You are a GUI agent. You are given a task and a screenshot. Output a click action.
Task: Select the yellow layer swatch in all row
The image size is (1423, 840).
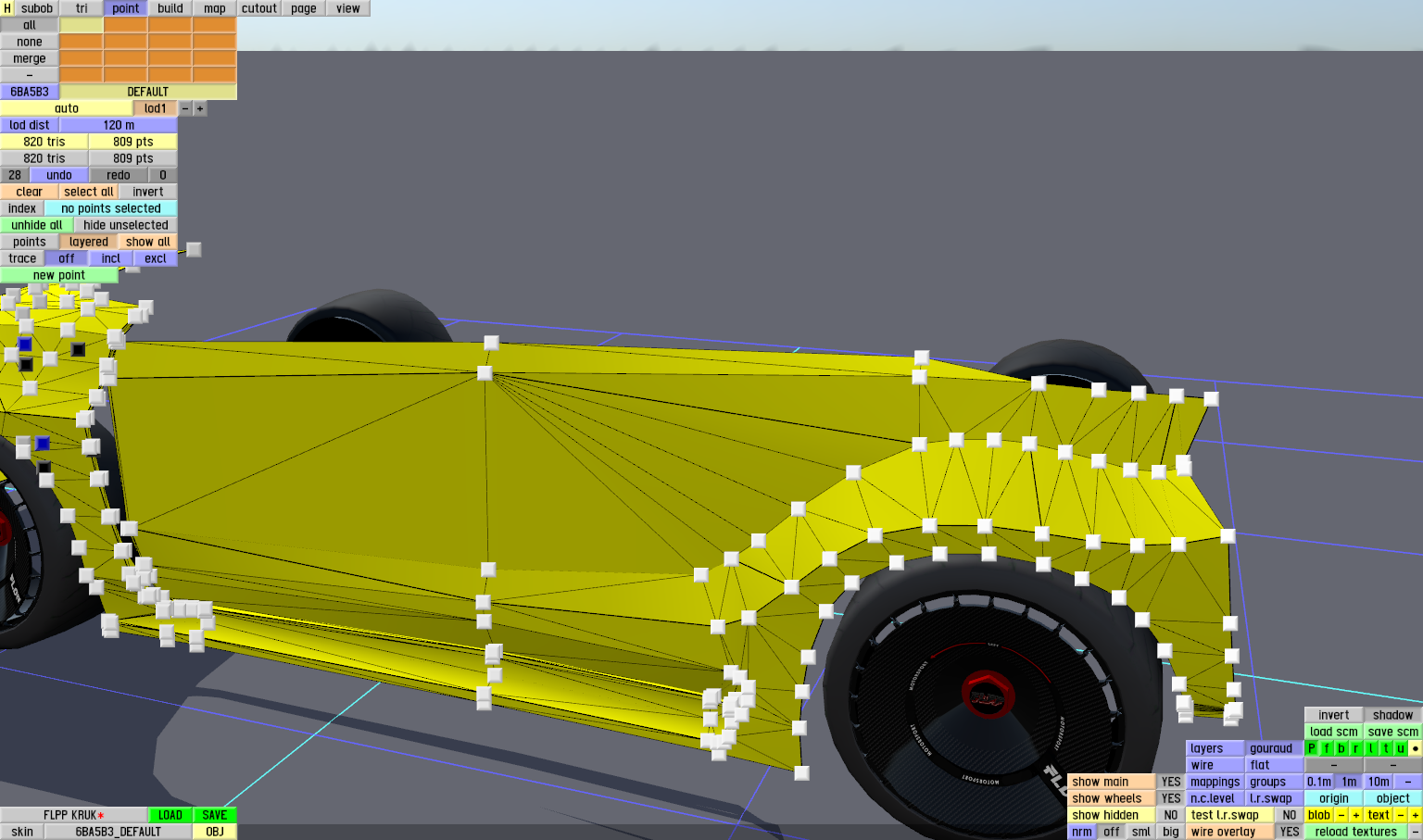pyautogui.click(x=82, y=25)
